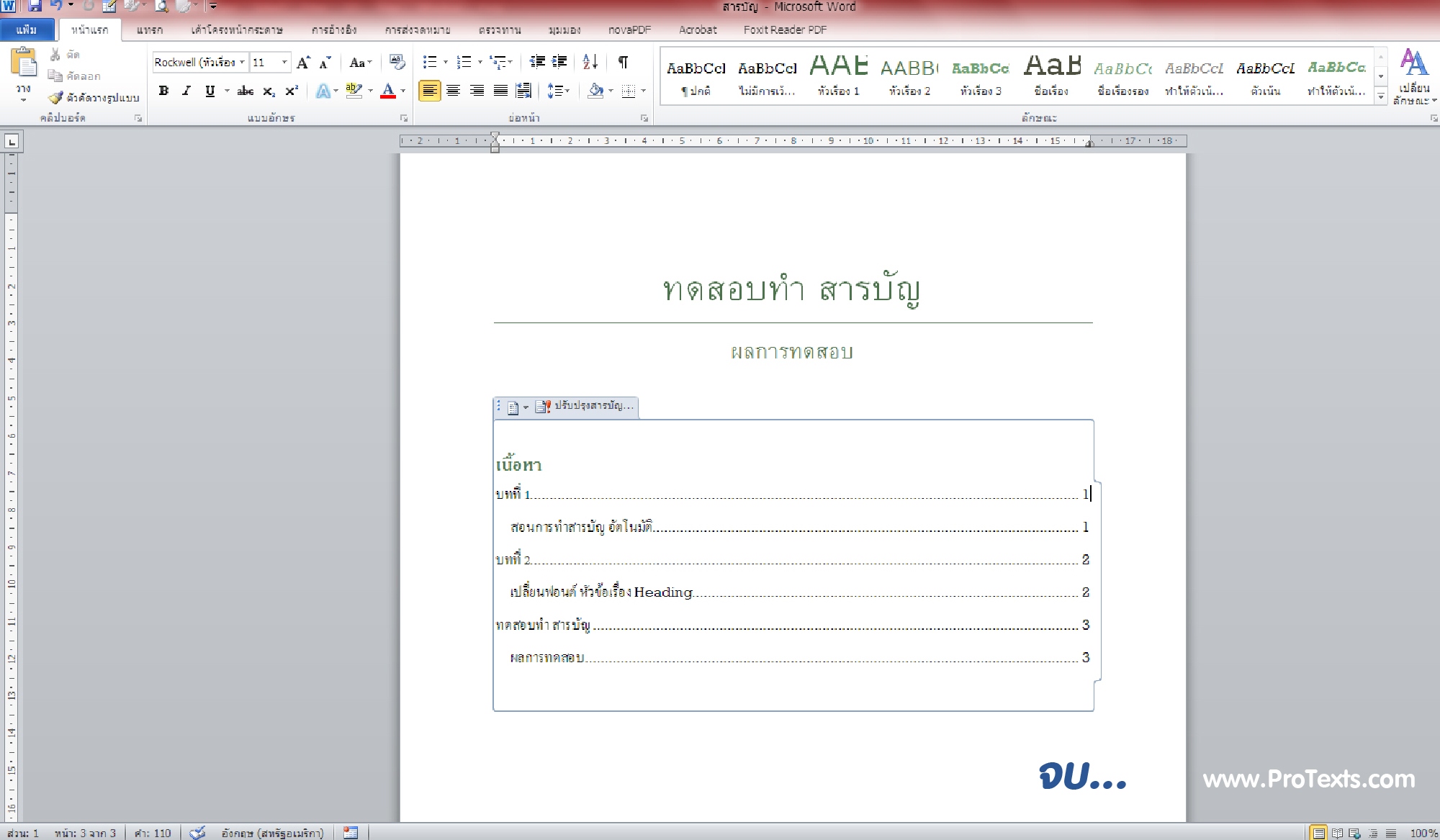1440x840 pixels.
Task: Click the Update Table button above contents
Action: (585, 406)
